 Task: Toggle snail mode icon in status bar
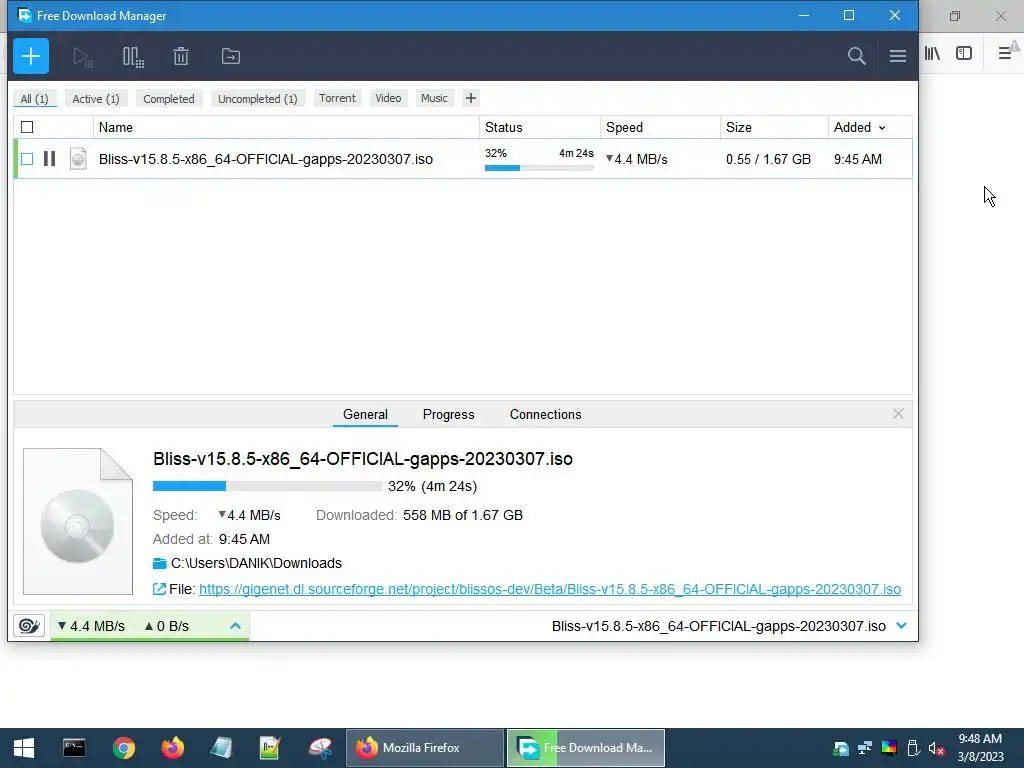29,626
